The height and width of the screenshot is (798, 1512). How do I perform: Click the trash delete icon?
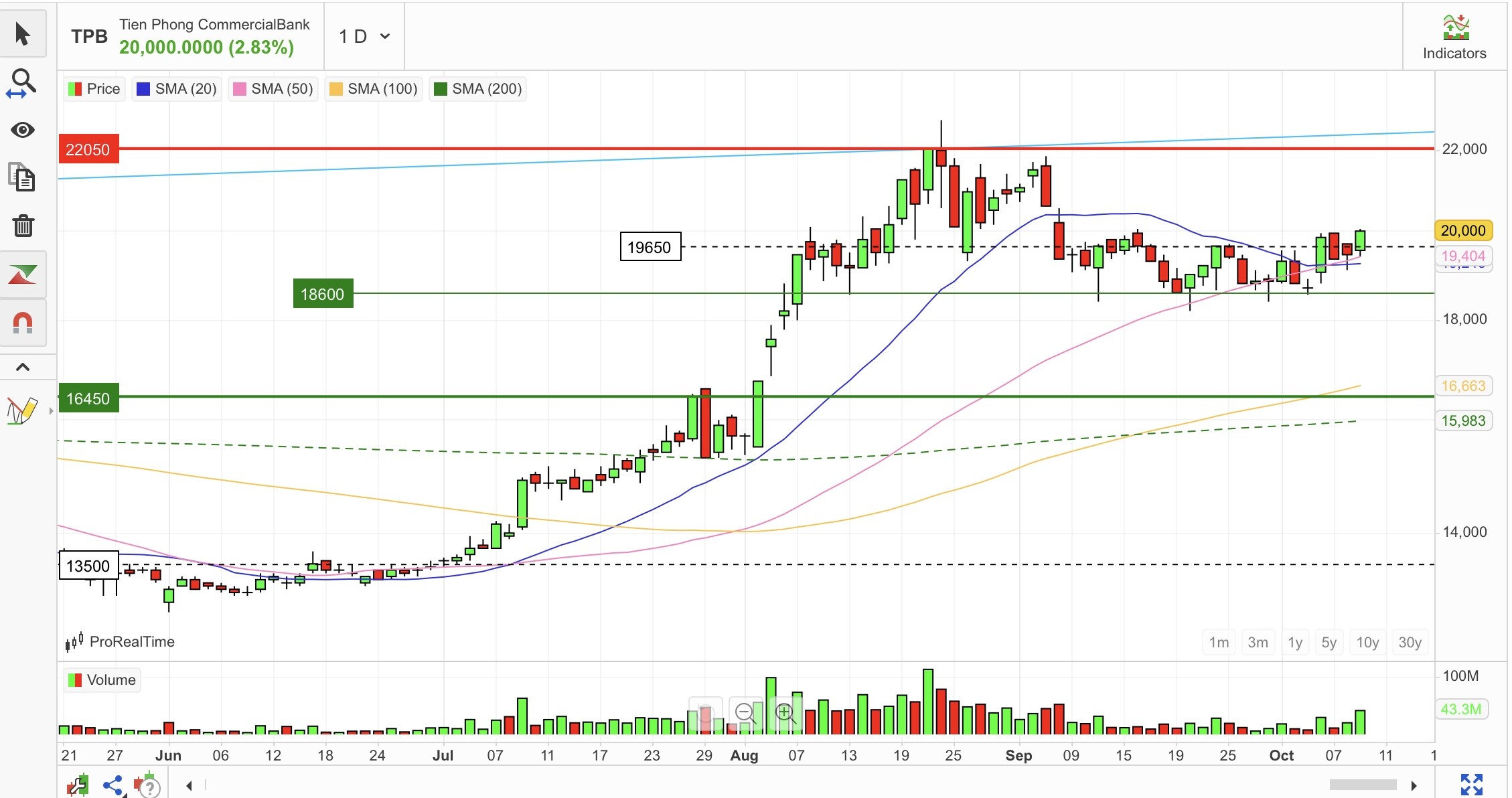22,226
